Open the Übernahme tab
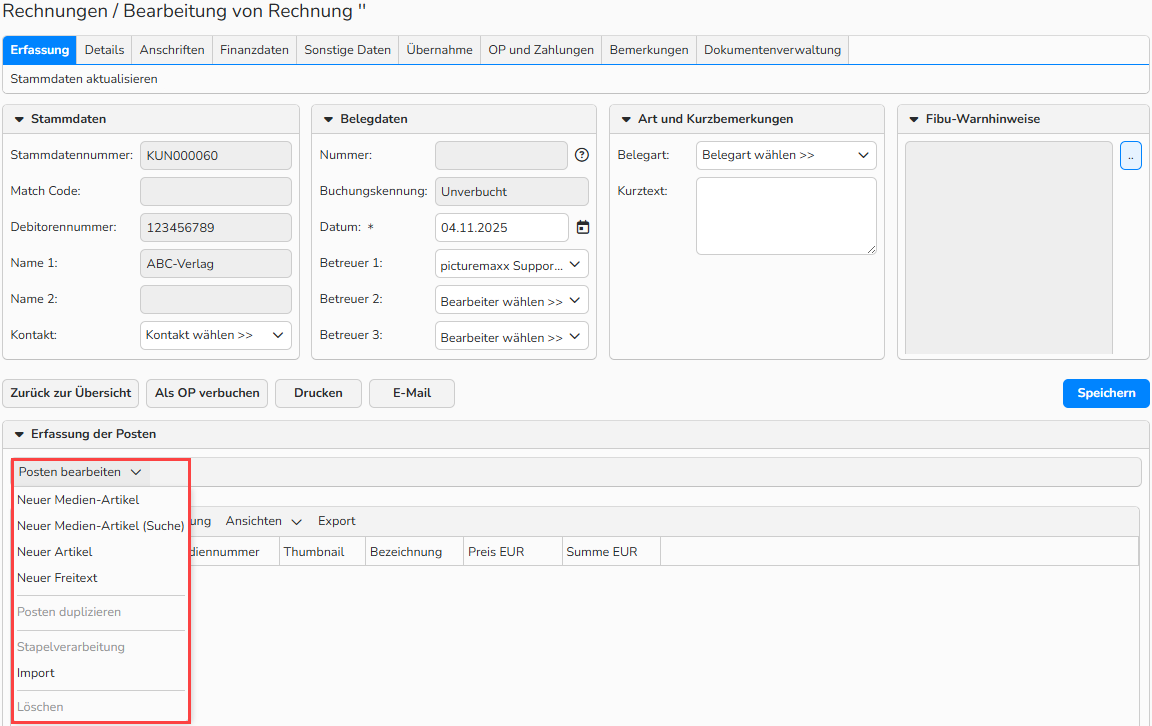1152x726 pixels. (439, 50)
